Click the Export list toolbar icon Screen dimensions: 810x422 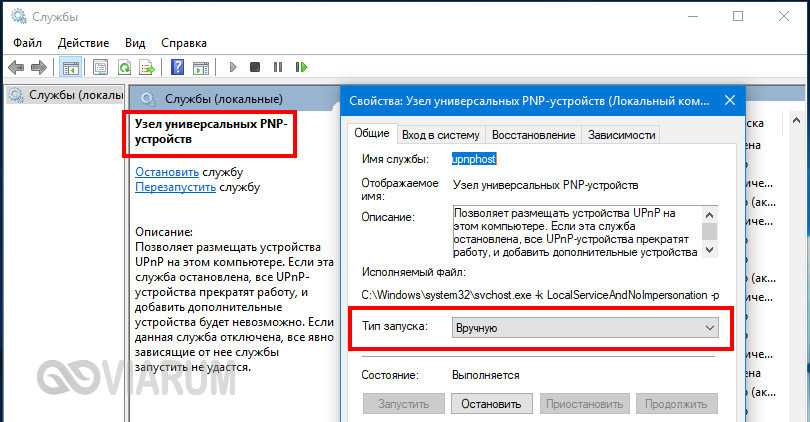pos(147,67)
